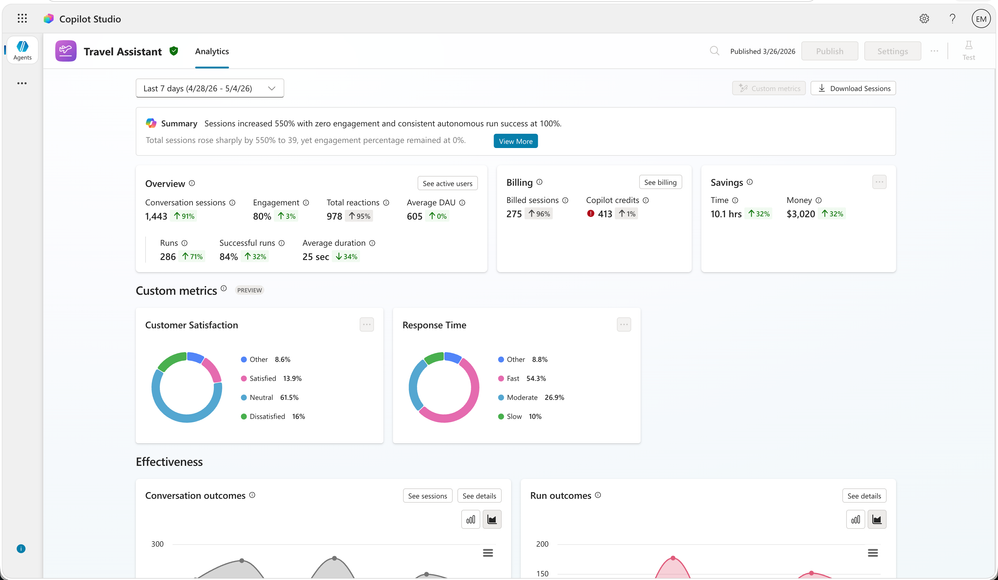This screenshot has width=998, height=580.
Task: Click the PREVIEW badge
Action: (250, 290)
